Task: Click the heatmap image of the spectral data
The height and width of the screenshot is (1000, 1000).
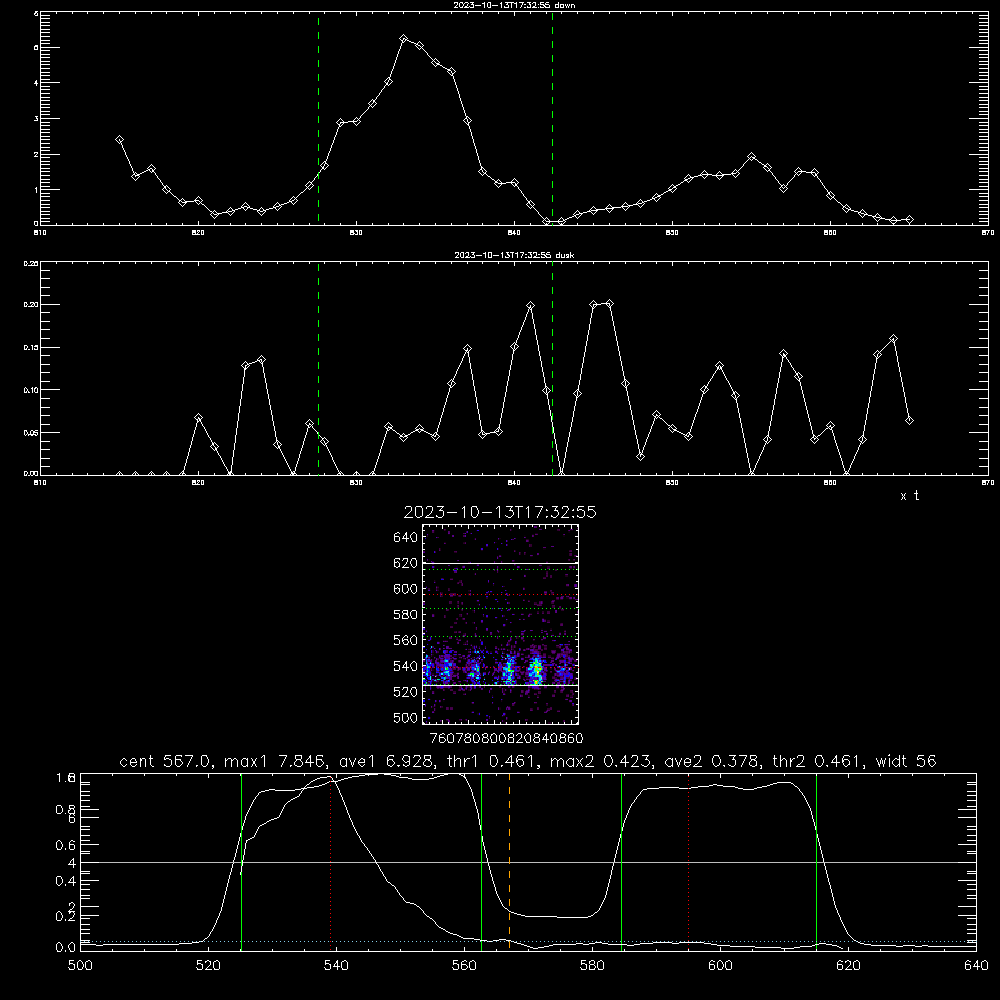Action: pyautogui.click(x=500, y=624)
